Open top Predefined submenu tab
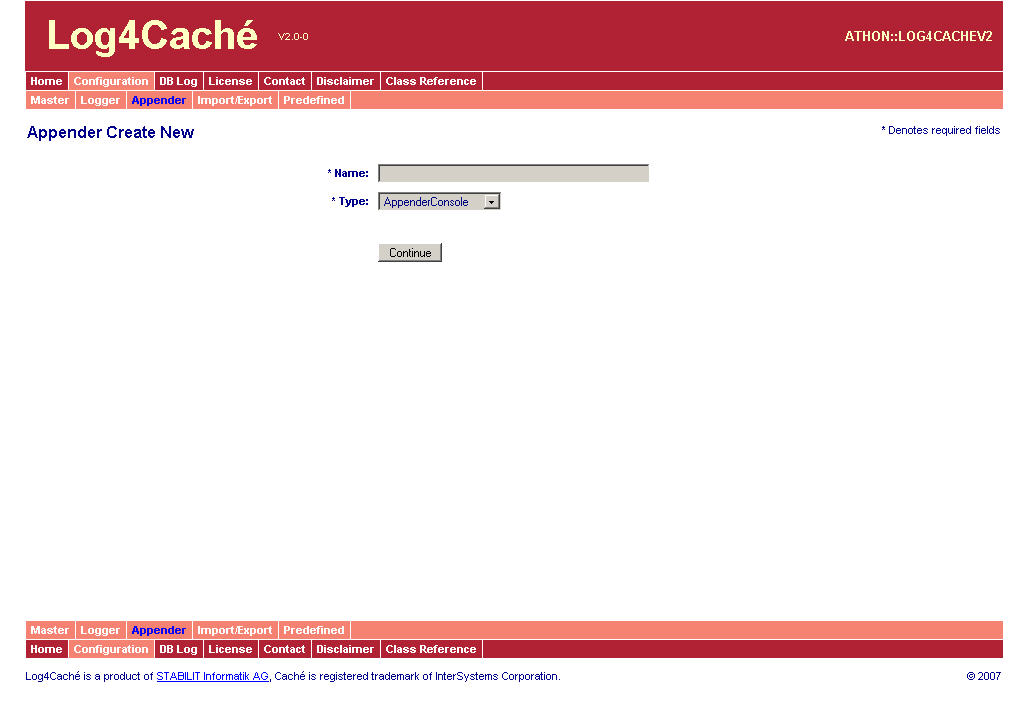Screen dimensions: 1029x712 (314, 100)
